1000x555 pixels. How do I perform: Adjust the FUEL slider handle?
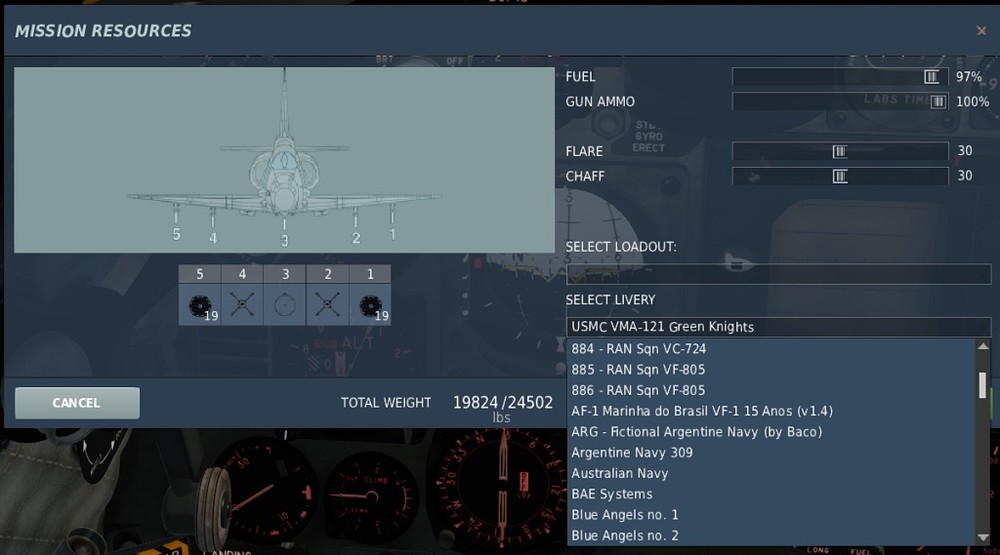pos(931,77)
